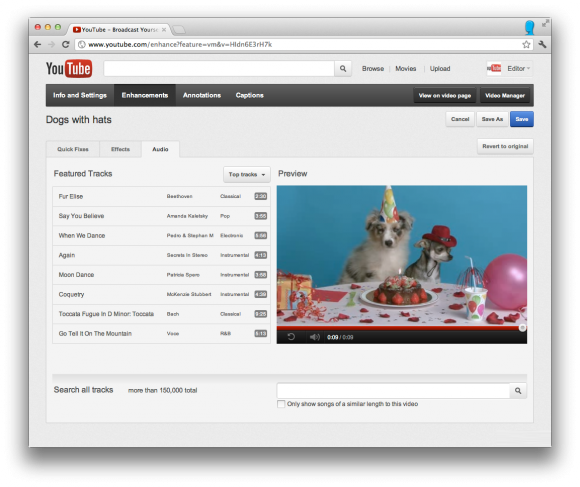Click the track search magnifier button
580x487 pixels.
(x=518, y=390)
